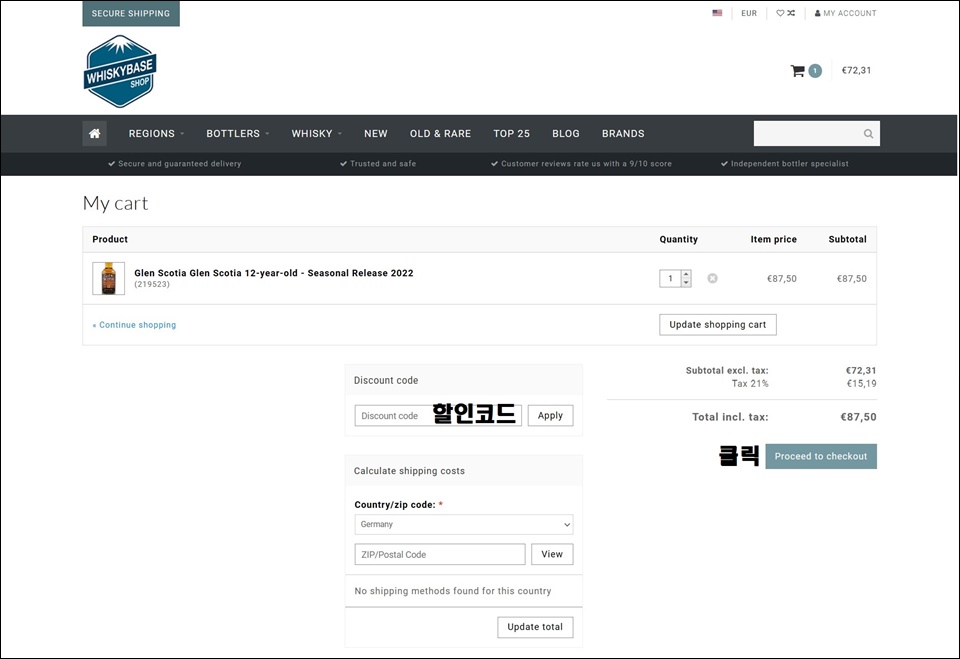Open the Blog menu item

coord(566,134)
